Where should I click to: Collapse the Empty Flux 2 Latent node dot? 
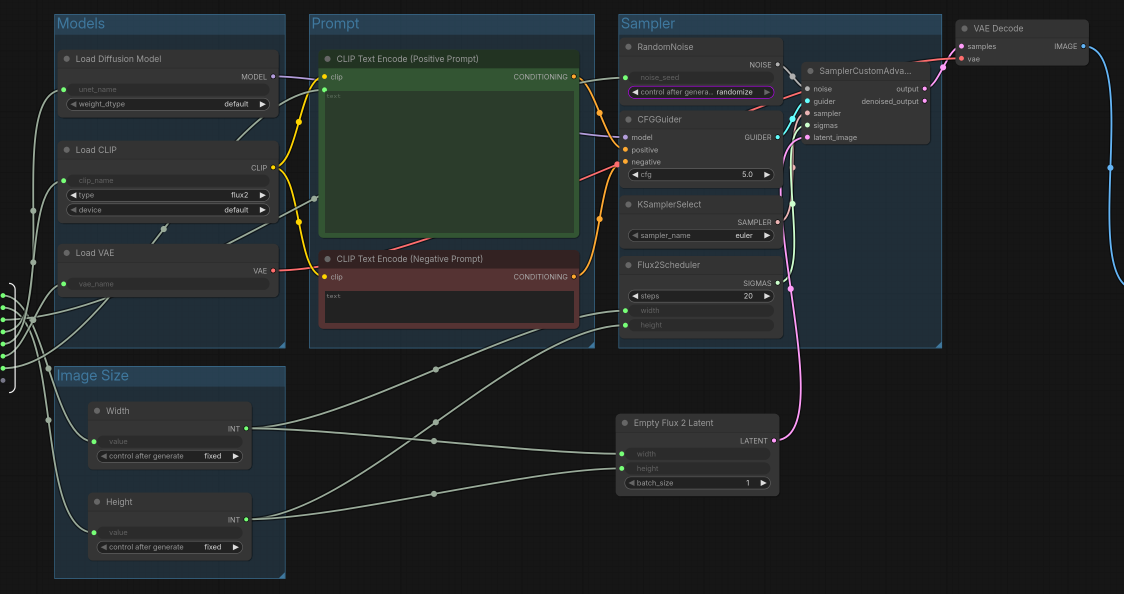tap(625, 423)
